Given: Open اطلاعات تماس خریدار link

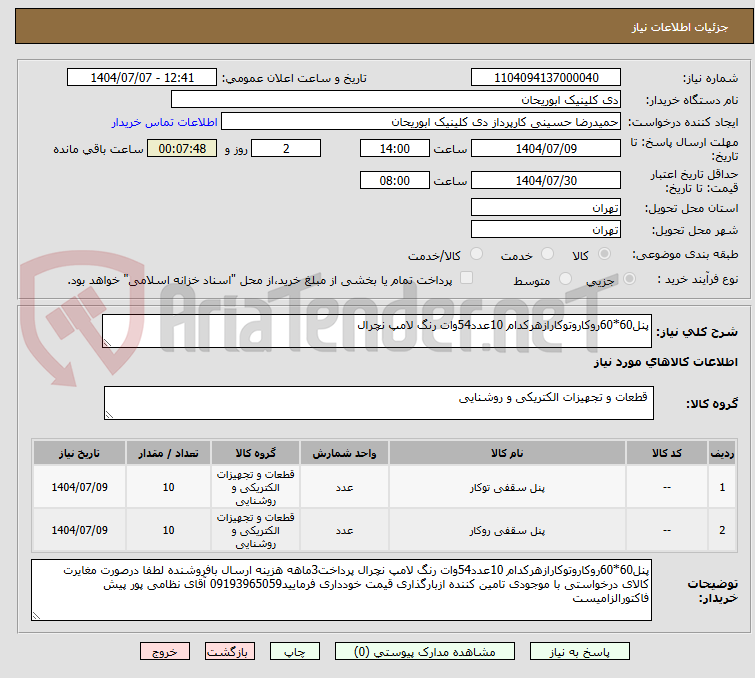Looking at the screenshot, I should (x=165, y=122).
